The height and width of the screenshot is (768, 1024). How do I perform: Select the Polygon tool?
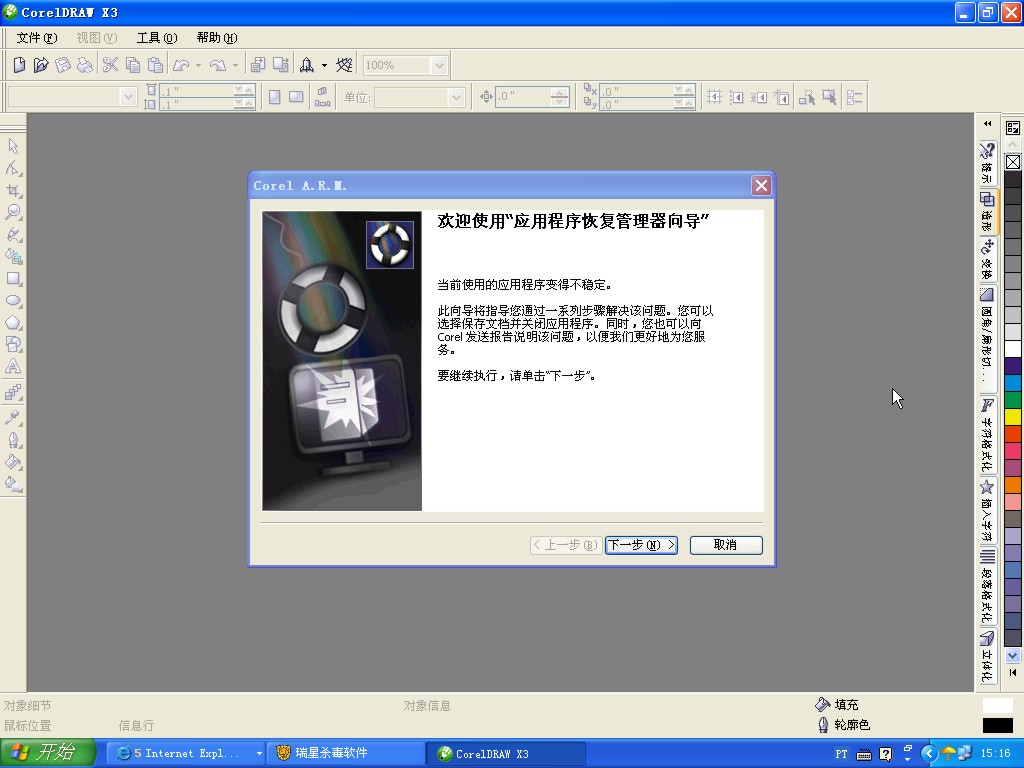pos(13,323)
